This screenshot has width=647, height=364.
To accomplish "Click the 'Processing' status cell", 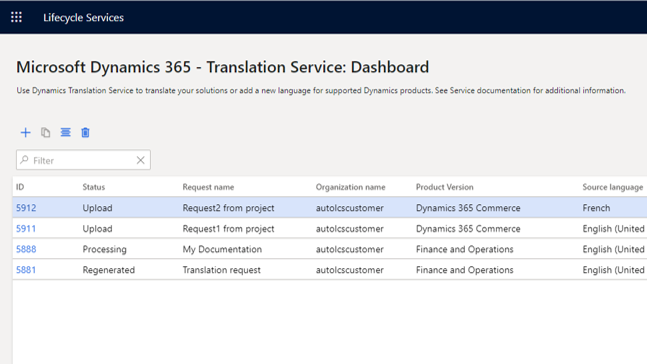I will [104, 249].
